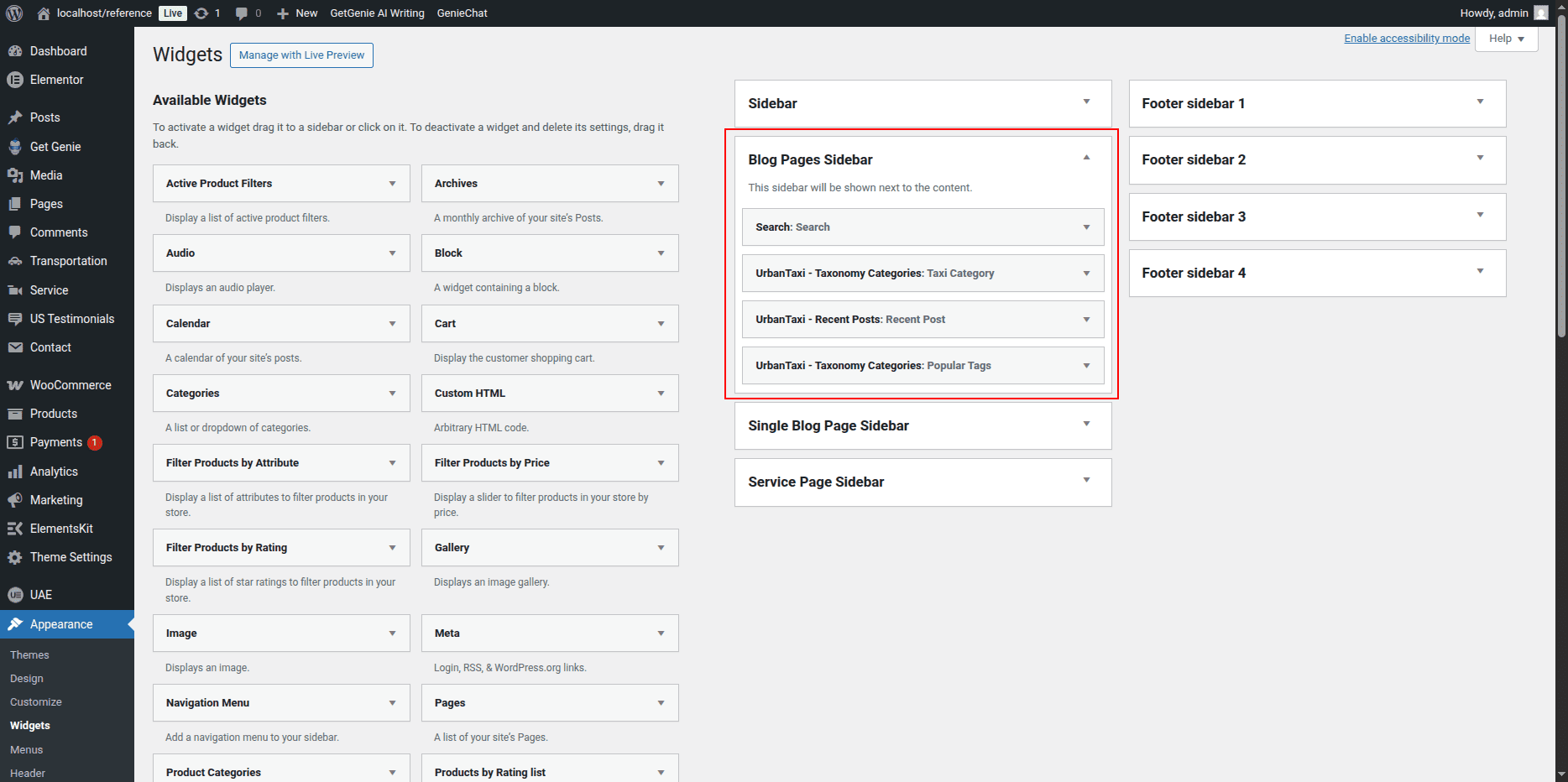Expand Footer sidebar 3 panel
Viewport: 1568px width, 782px height.
pyautogui.click(x=1480, y=215)
